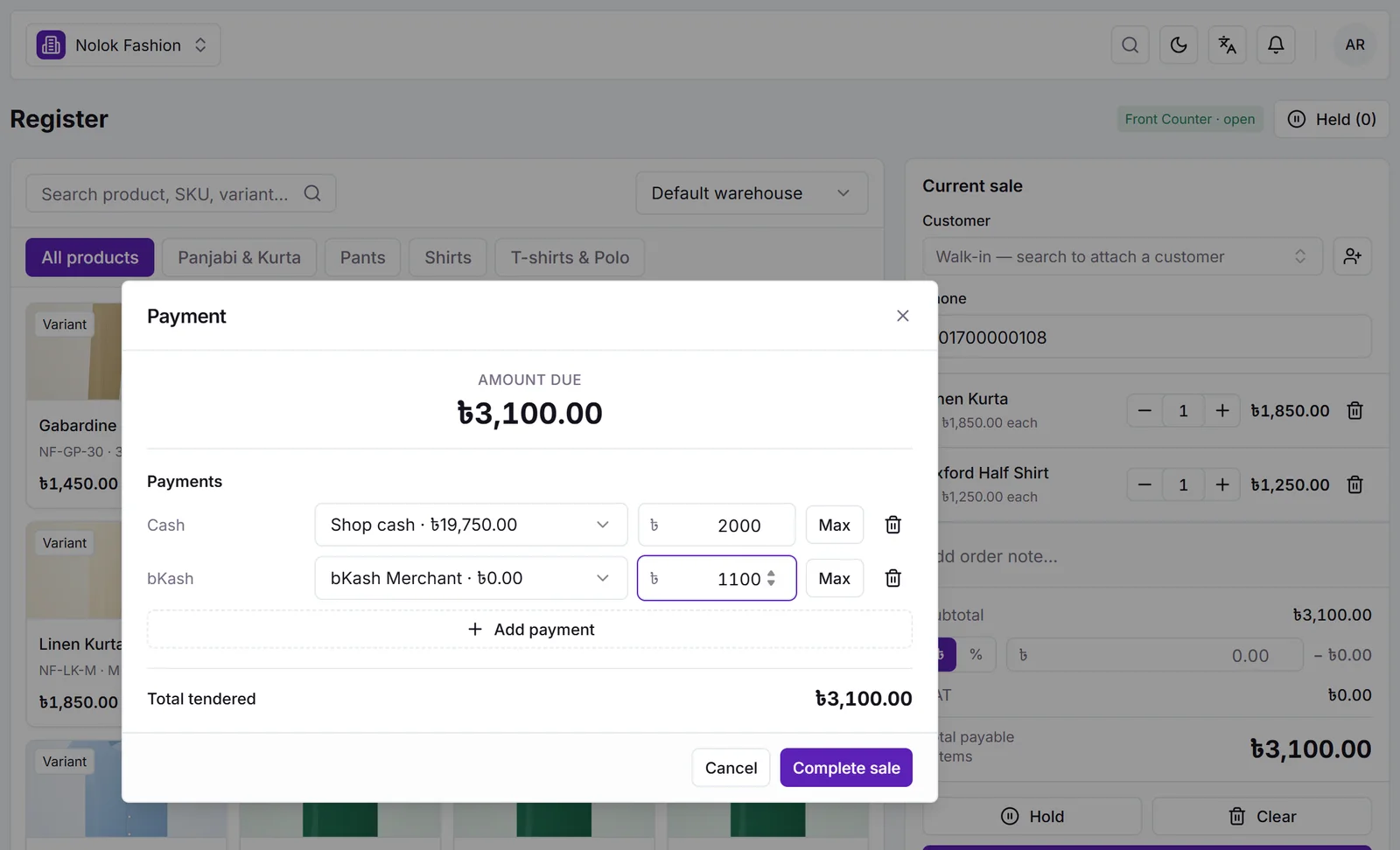Select the Pants category tab
Viewport: 1400px width, 850px height.
(362, 257)
